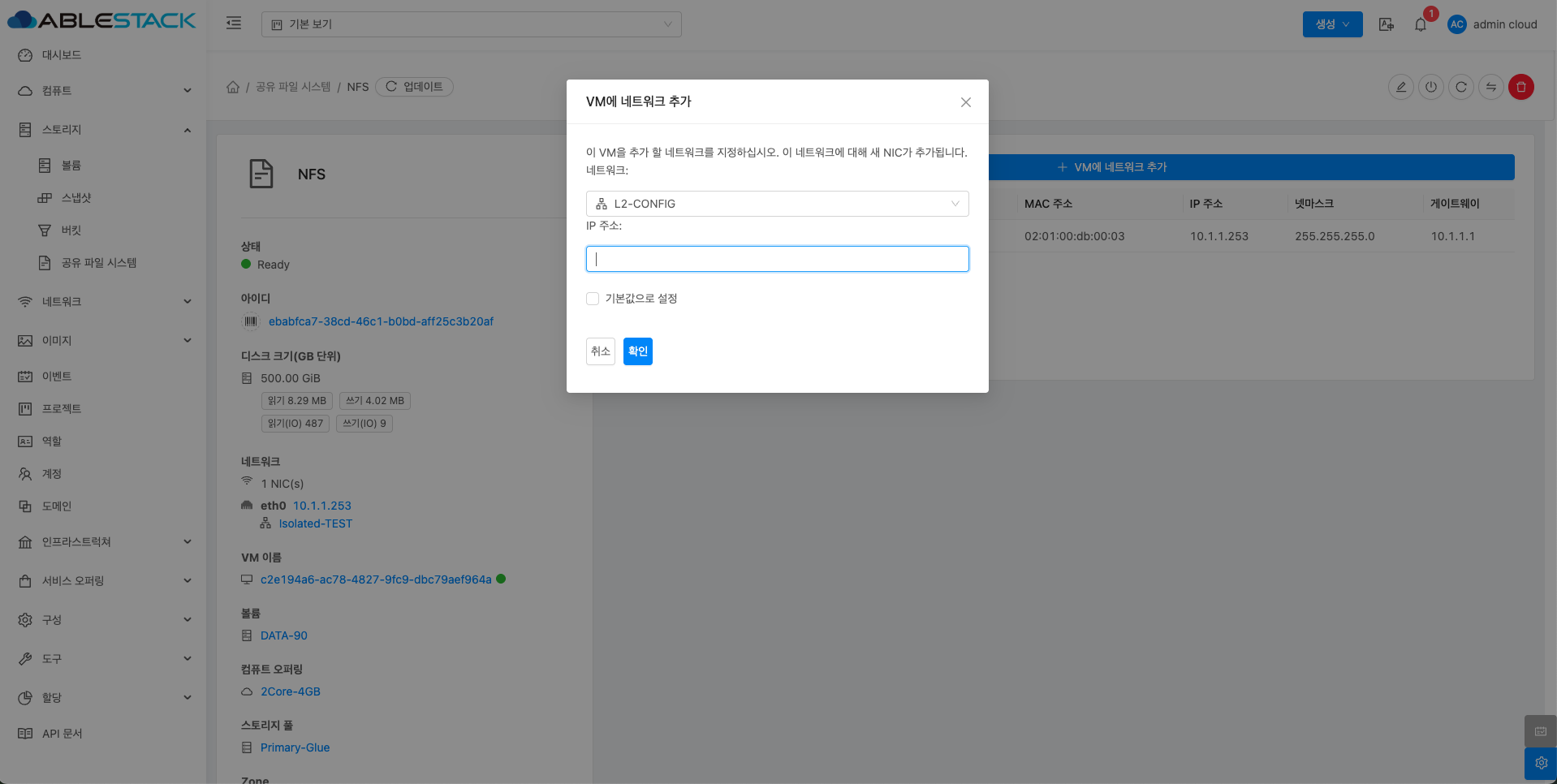Screen dimensions: 1557x784
Task: Click the home breadcrumb icon
Action: pyautogui.click(x=233, y=87)
